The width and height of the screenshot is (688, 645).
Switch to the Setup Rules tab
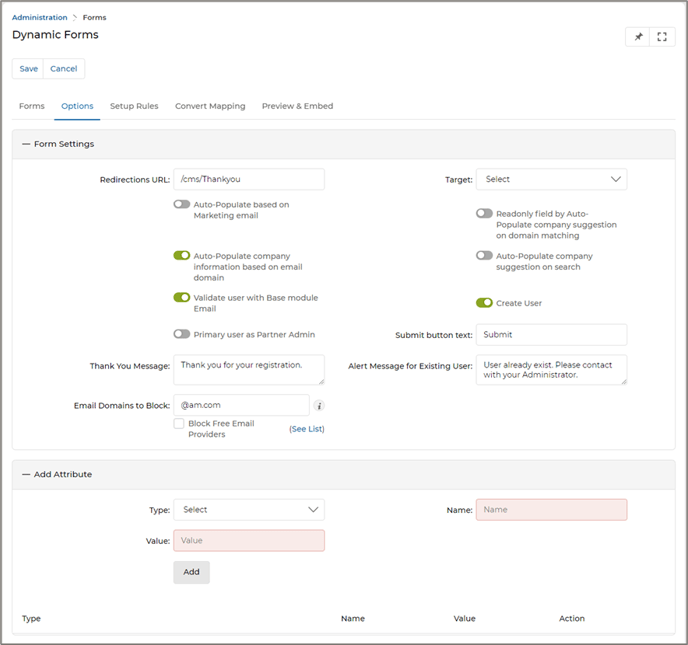coord(134,106)
